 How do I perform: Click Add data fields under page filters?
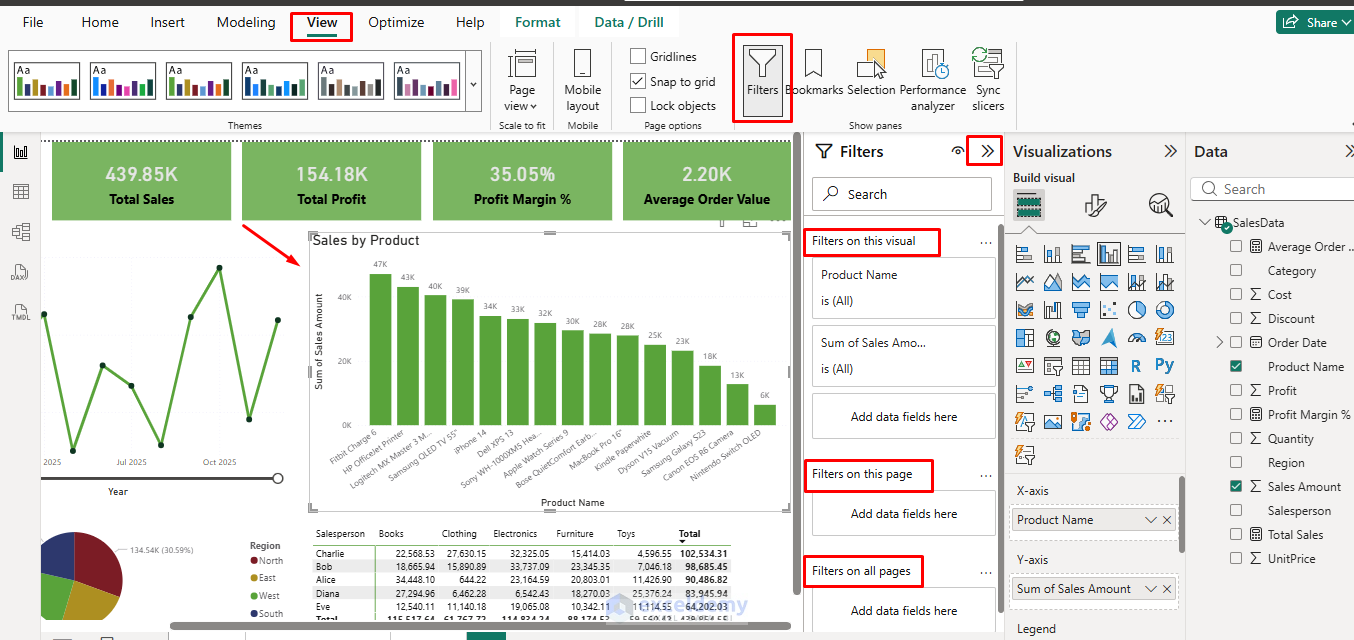coord(904,514)
